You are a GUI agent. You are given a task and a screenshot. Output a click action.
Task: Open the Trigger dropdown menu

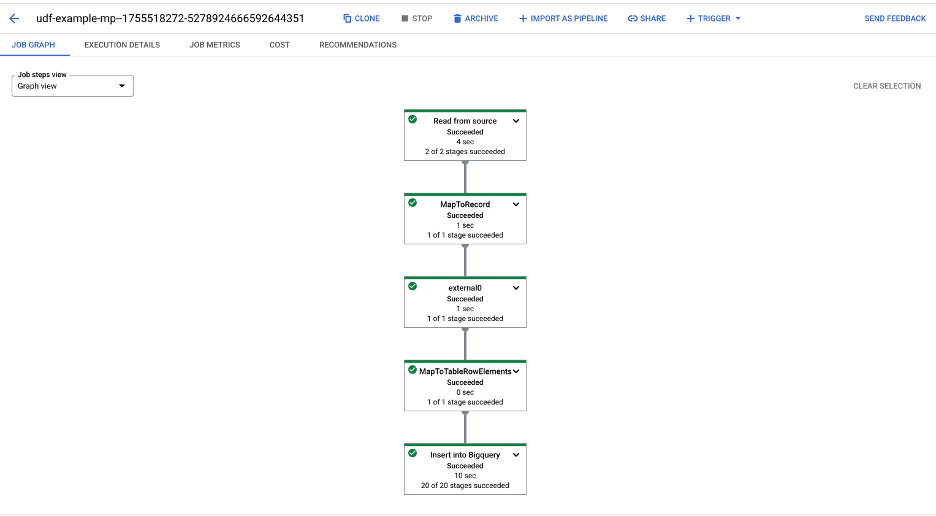point(713,18)
